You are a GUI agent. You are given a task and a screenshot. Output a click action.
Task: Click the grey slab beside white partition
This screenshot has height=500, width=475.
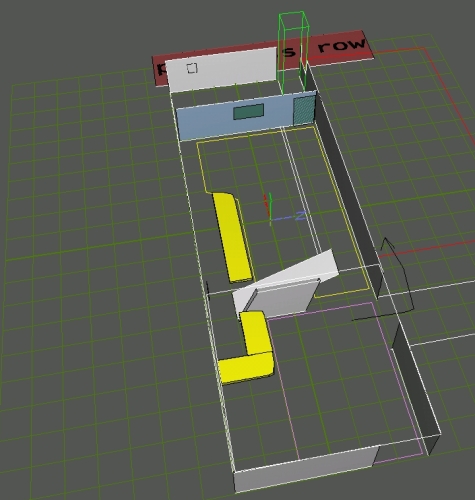tap(283, 298)
